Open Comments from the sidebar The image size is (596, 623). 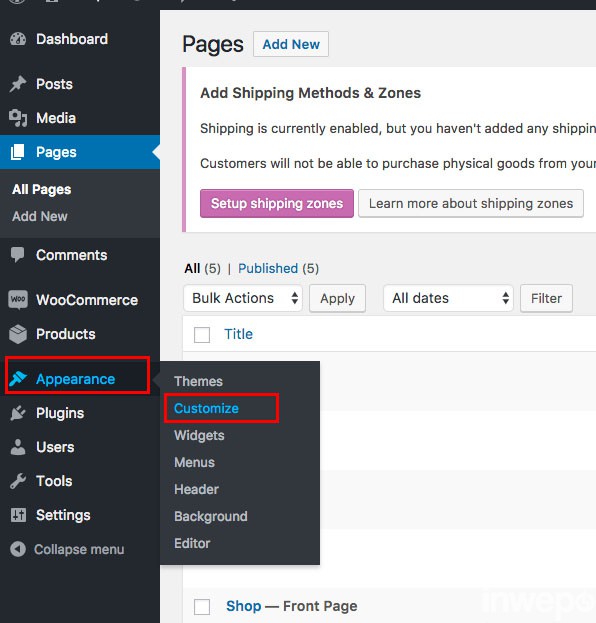(72, 255)
